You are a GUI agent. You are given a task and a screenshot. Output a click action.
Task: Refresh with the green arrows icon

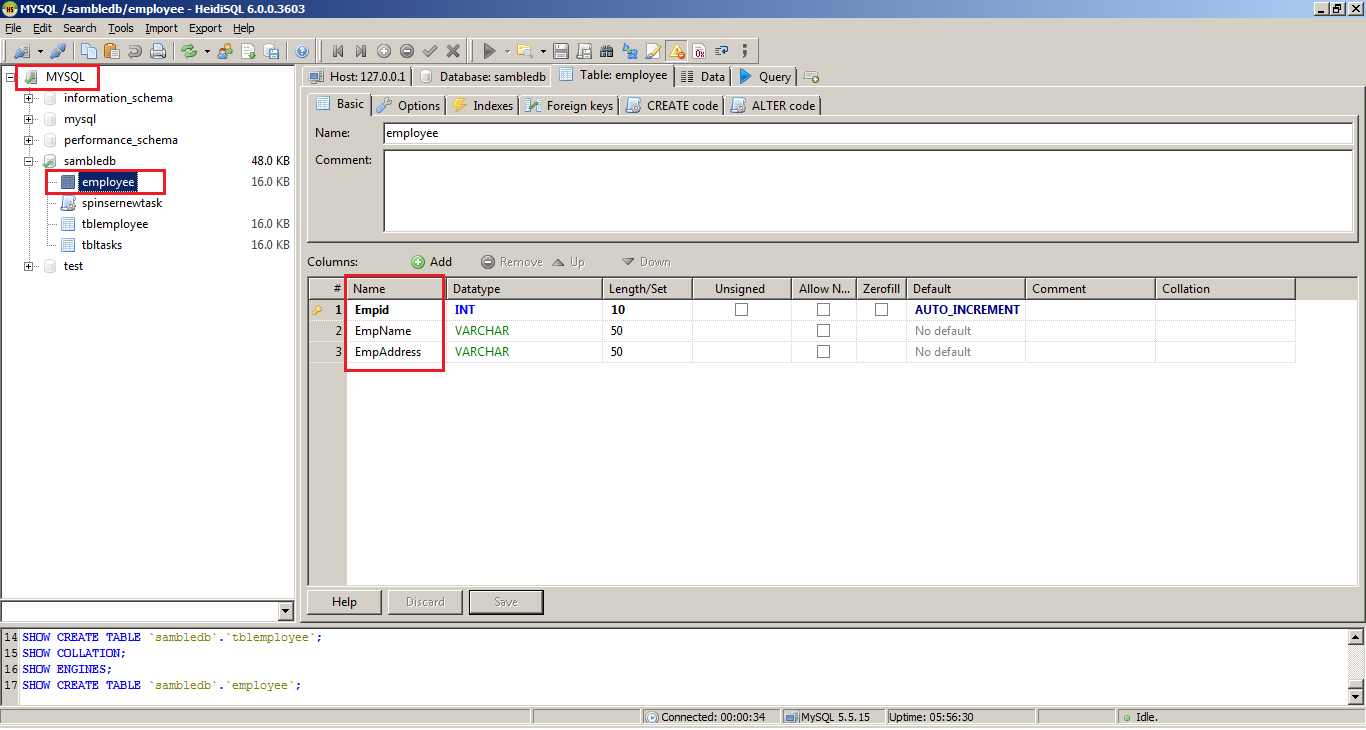(x=189, y=50)
